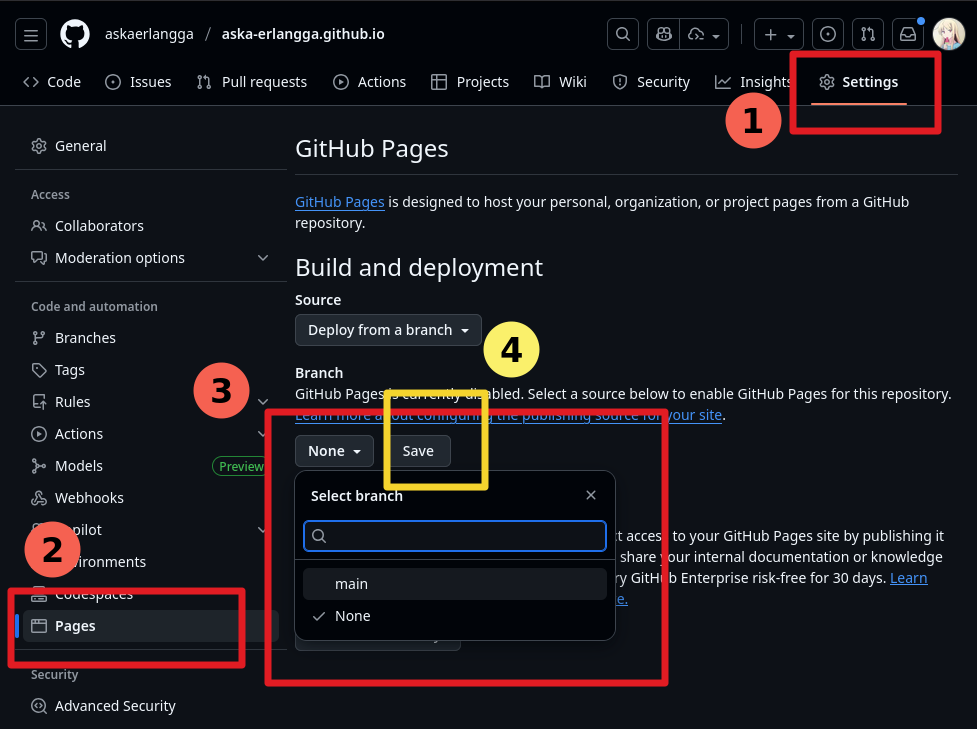Open the GitHub search icon
Image resolution: width=977 pixels, height=729 pixels.
622,33
